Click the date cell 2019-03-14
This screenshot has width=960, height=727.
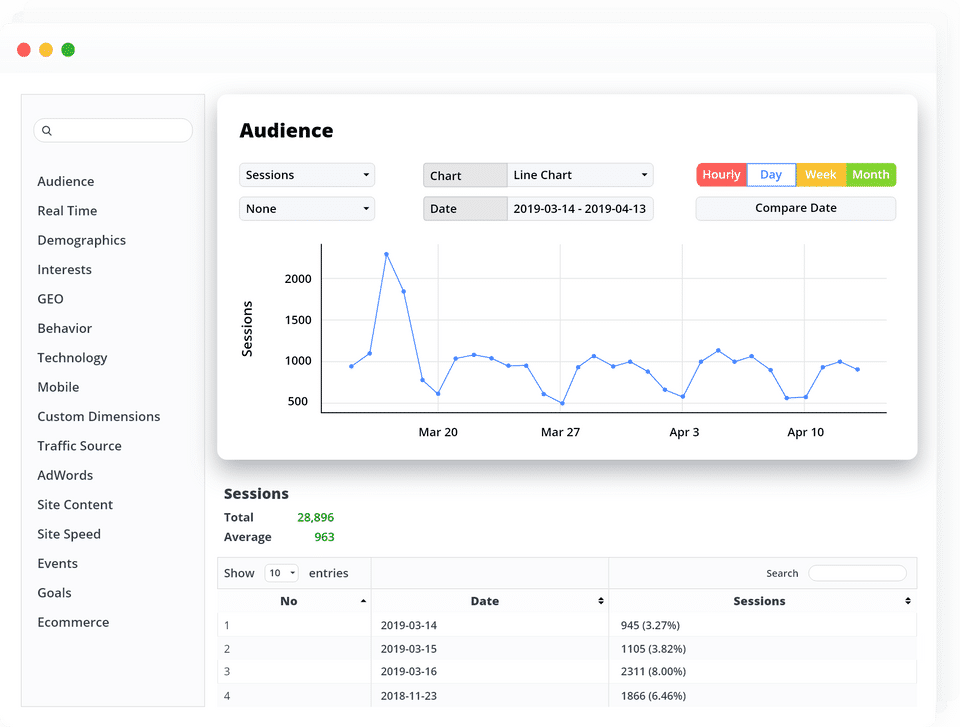pos(409,625)
